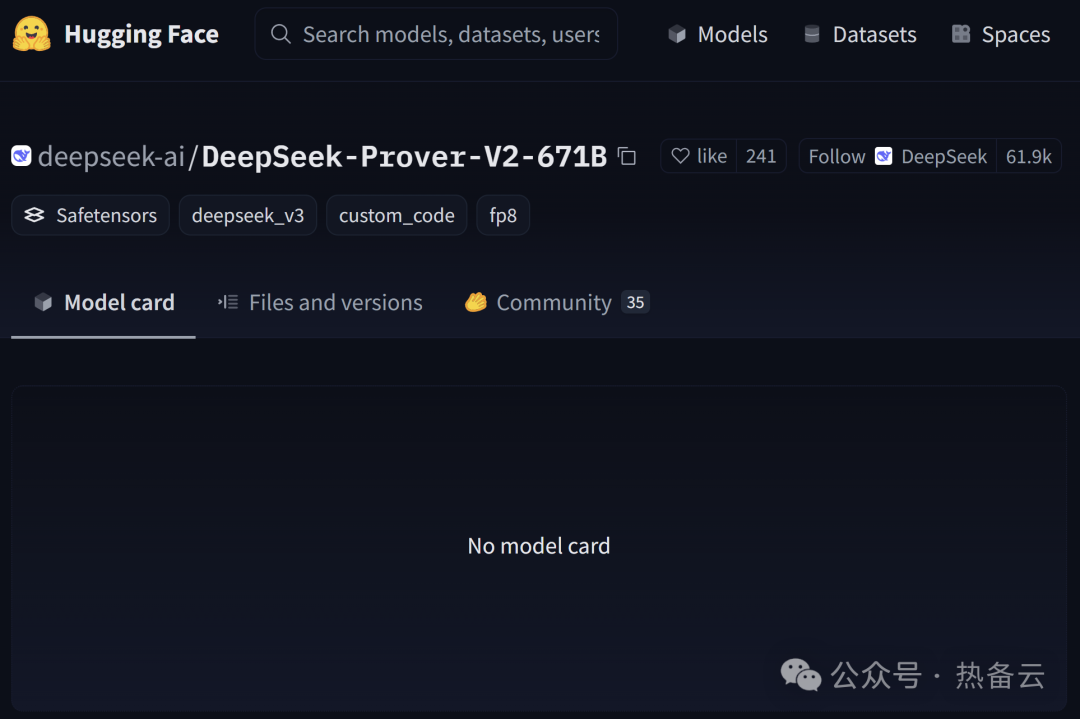Filter by the fp8 tag
Screen dimensions: 1080x719
[x=503, y=216]
